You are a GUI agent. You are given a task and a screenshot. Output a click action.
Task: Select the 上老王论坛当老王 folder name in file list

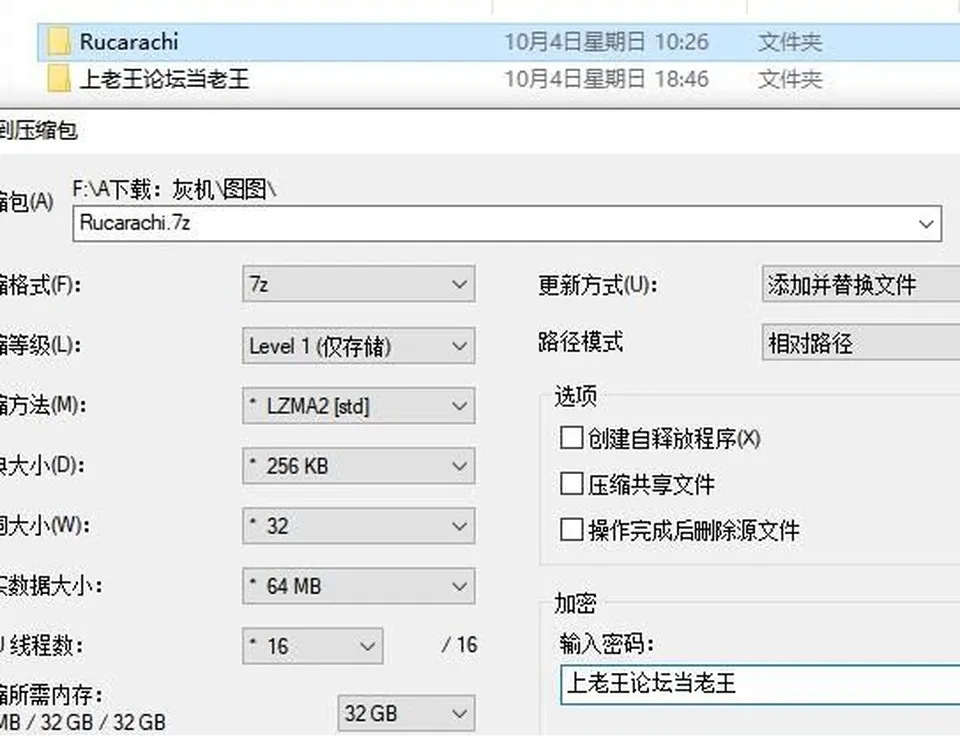(165, 79)
